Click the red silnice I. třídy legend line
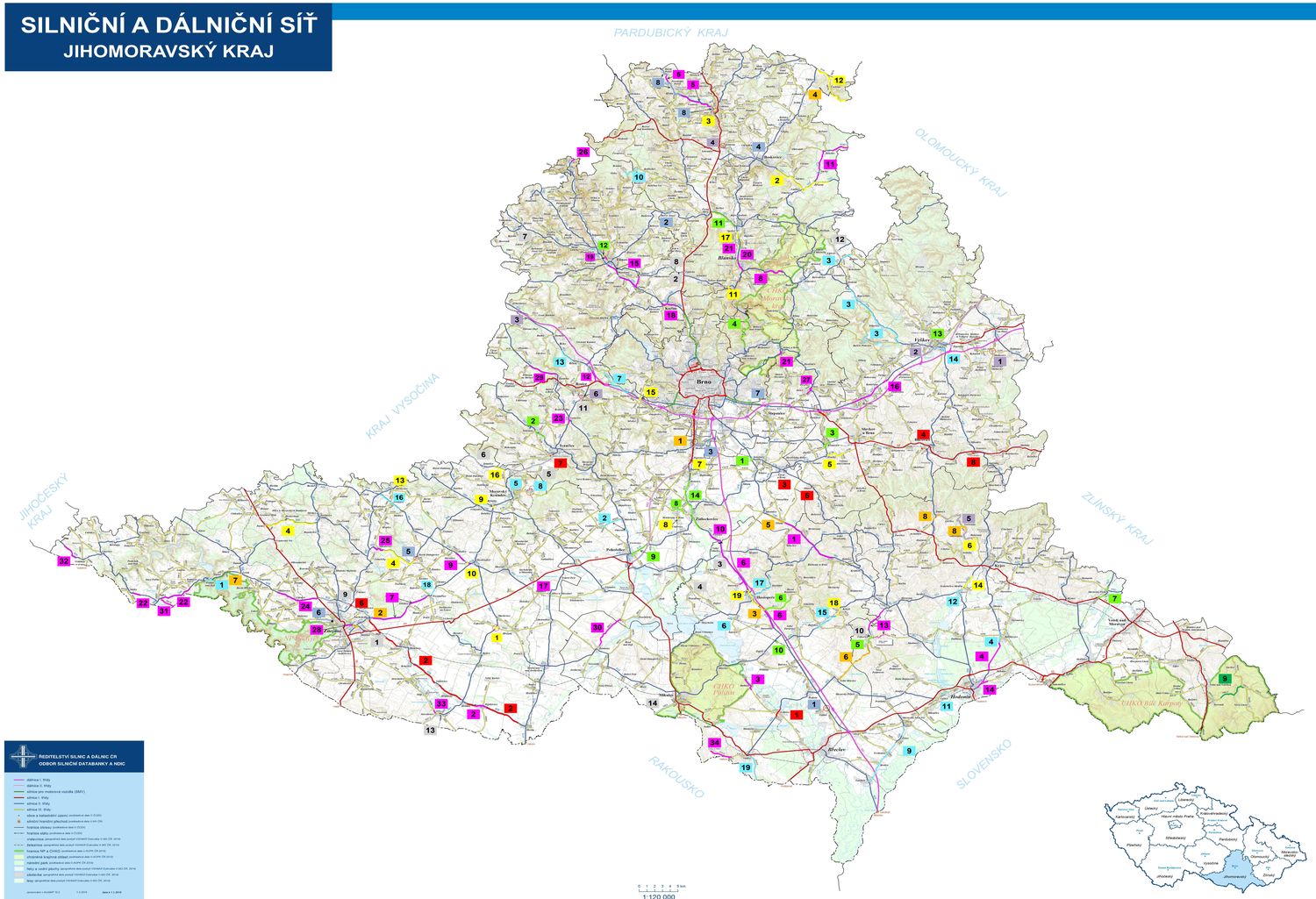 19,797
